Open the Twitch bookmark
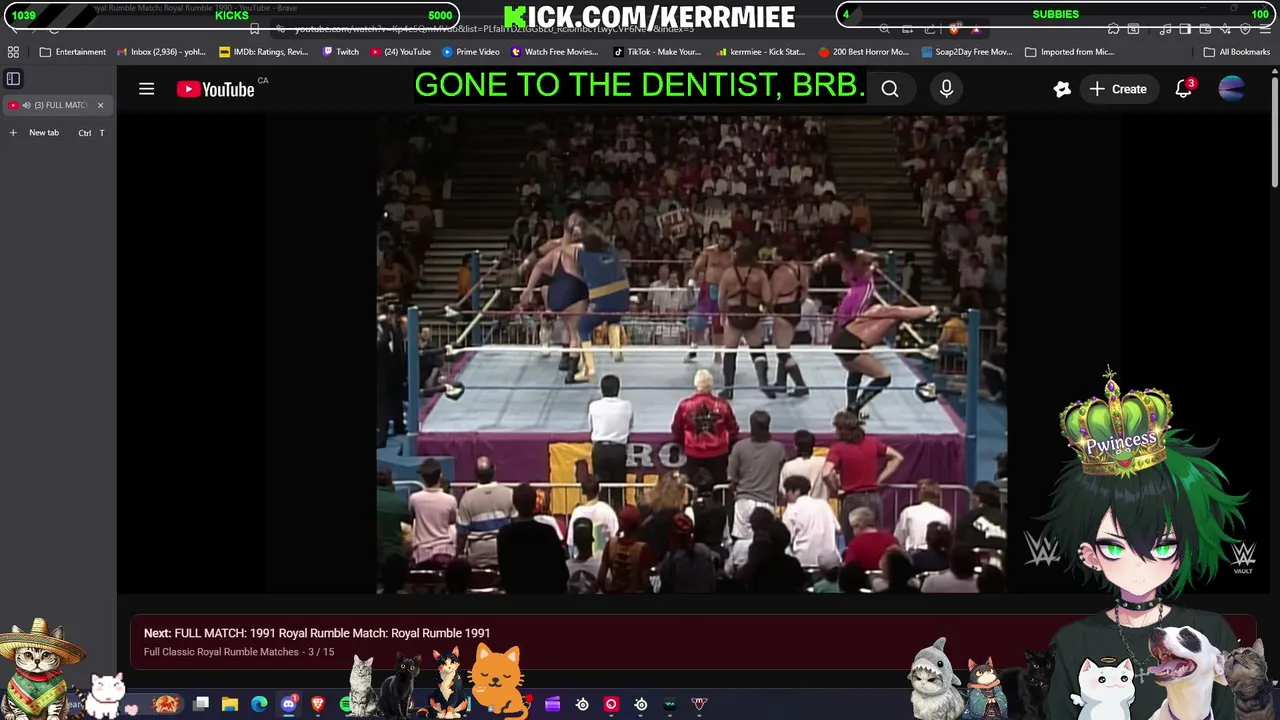1280x720 pixels. point(340,52)
